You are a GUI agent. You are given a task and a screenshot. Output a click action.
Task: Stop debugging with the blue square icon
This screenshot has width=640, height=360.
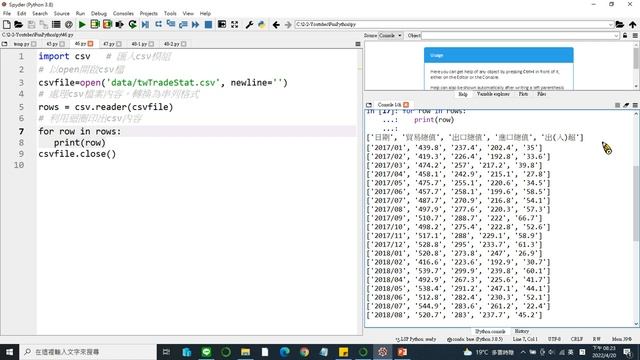point(208,24)
